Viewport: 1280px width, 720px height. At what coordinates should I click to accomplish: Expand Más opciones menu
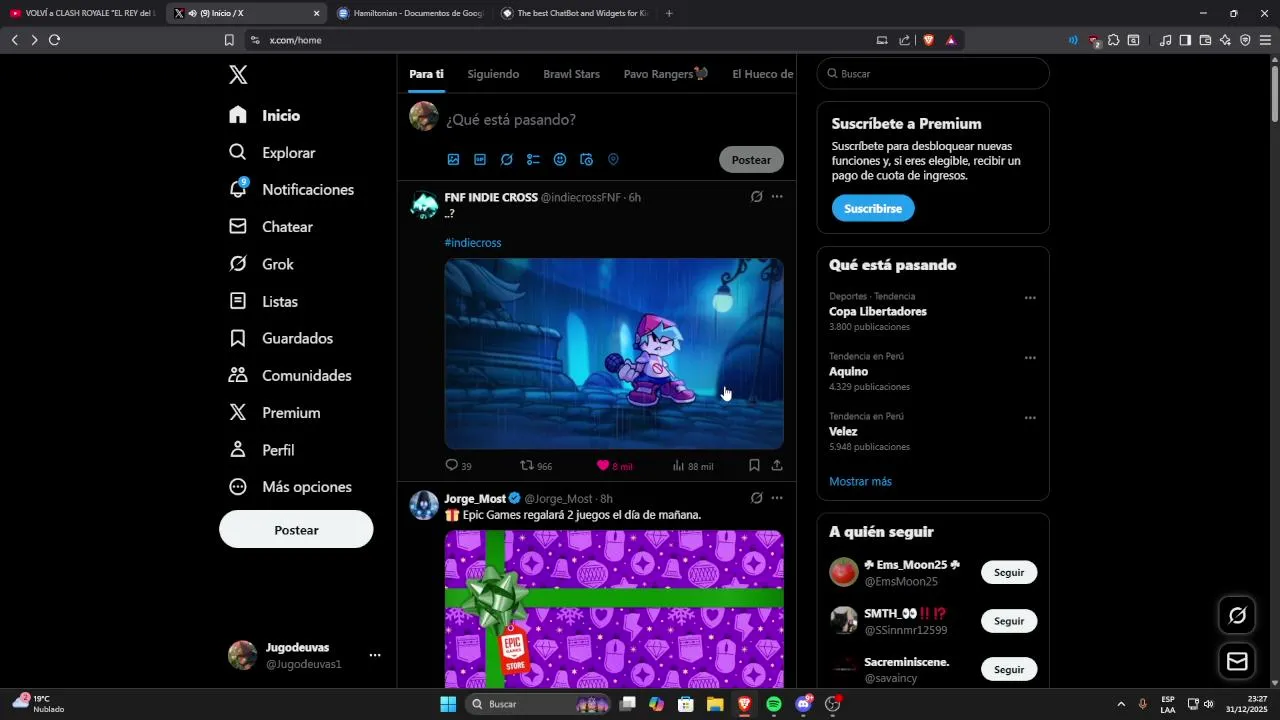[x=290, y=487]
